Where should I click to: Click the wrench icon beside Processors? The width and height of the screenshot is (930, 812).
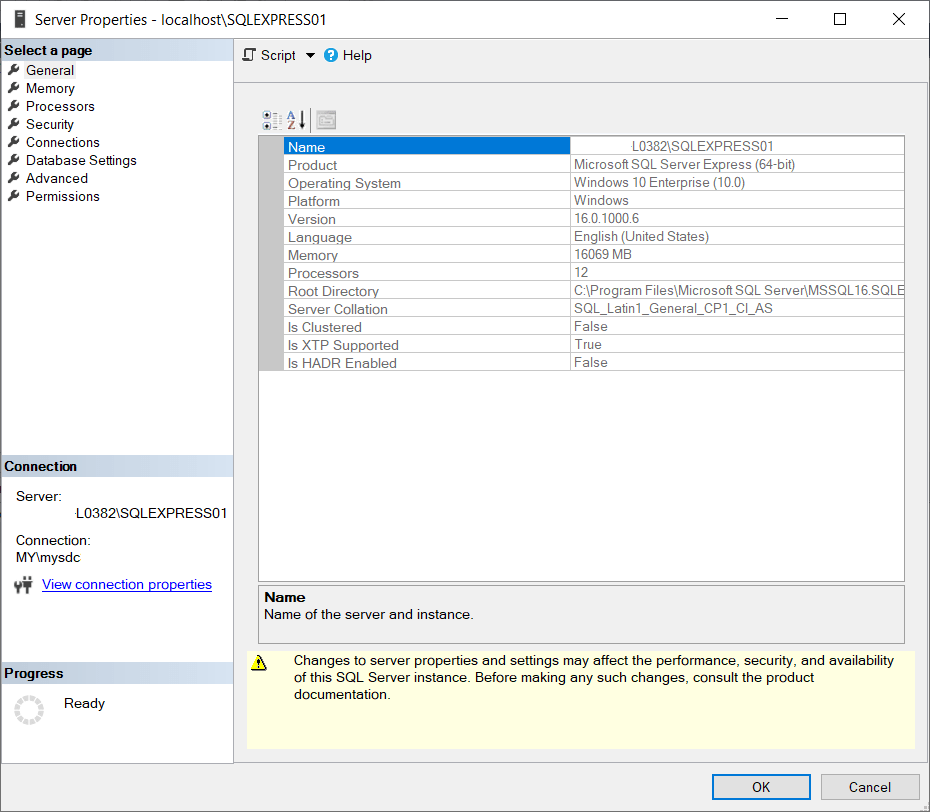[14, 106]
